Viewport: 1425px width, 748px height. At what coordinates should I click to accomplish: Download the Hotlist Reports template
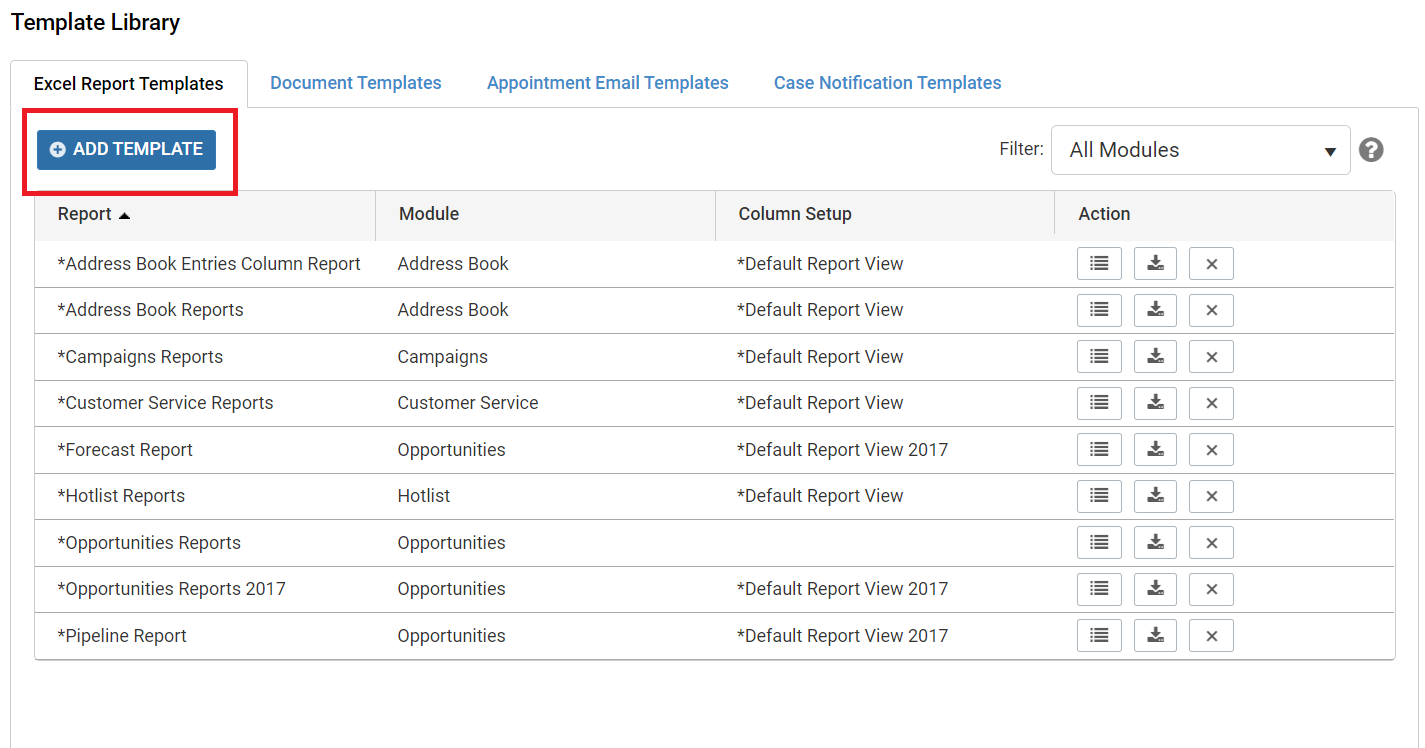pyautogui.click(x=1155, y=496)
